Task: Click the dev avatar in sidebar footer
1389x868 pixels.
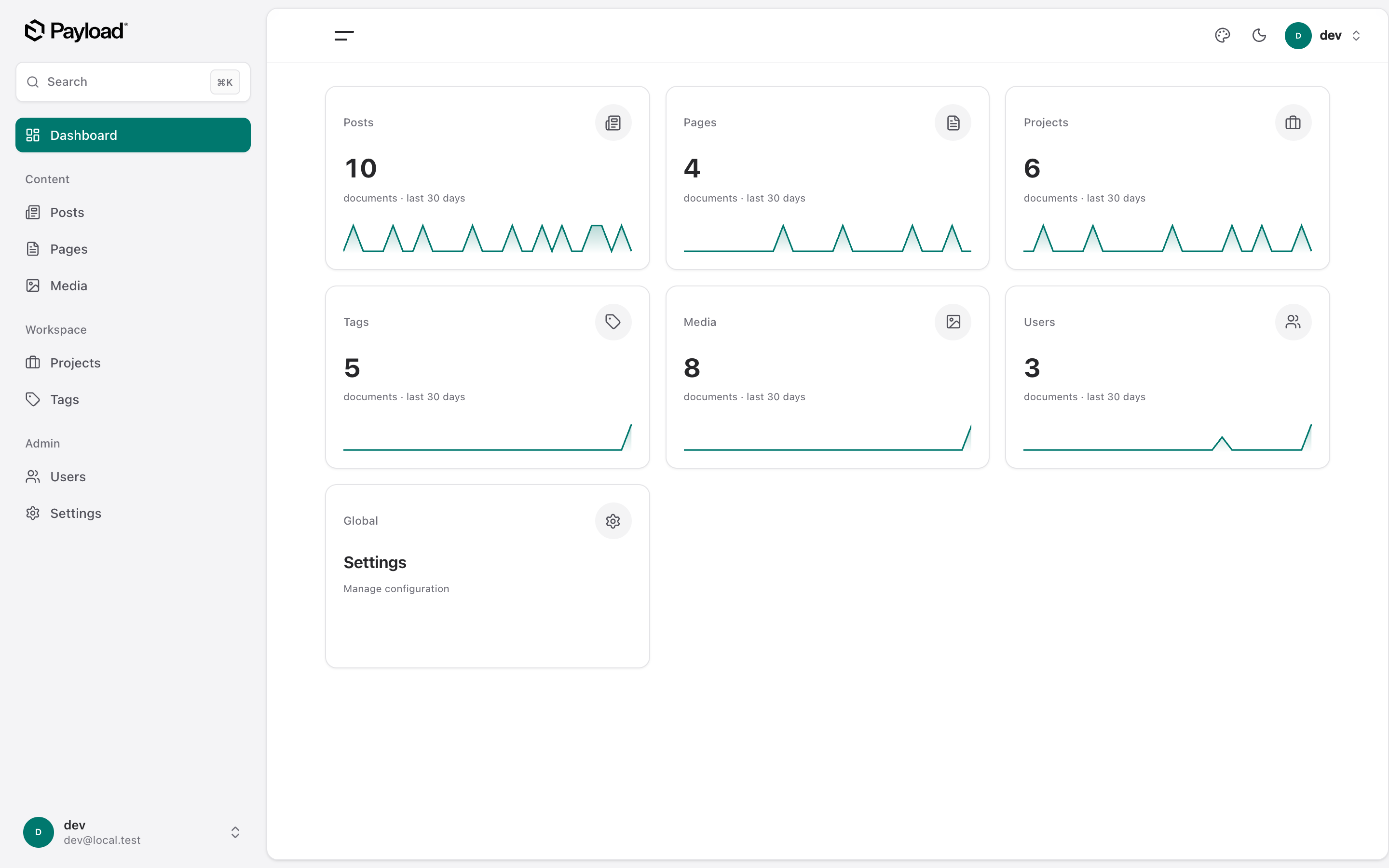Action: pyautogui.click(x=39, y=832)
